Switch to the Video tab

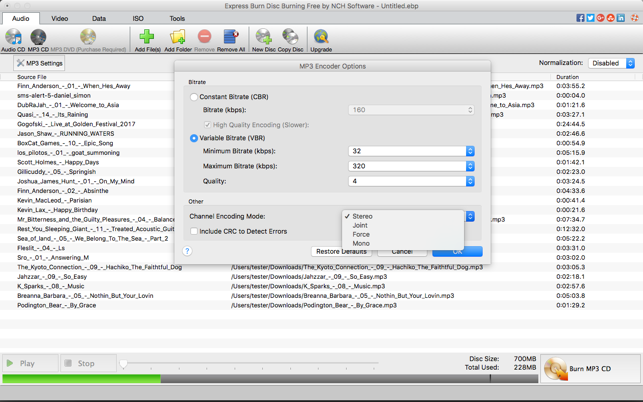coord(60,18)
